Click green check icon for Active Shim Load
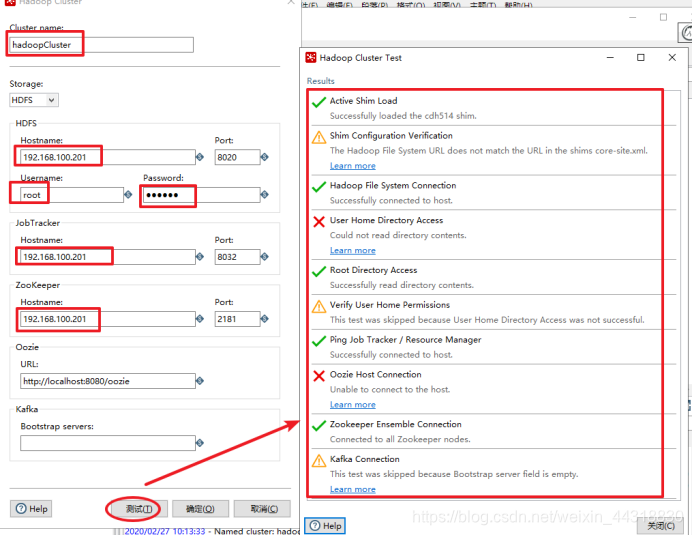The image size is (693, 535). pyautogui.click(x=319, y=102)
